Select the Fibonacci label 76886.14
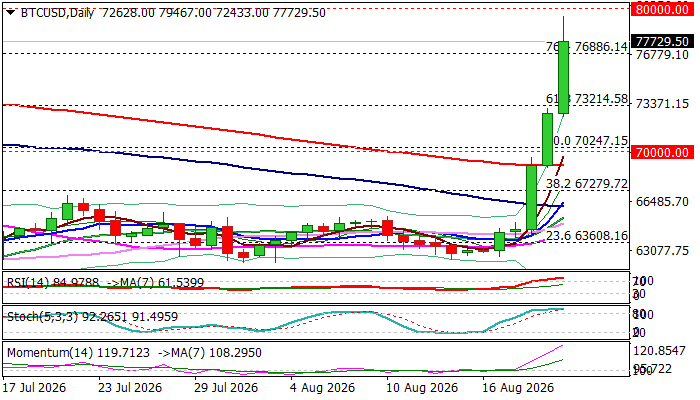 (x=601, y=47)
